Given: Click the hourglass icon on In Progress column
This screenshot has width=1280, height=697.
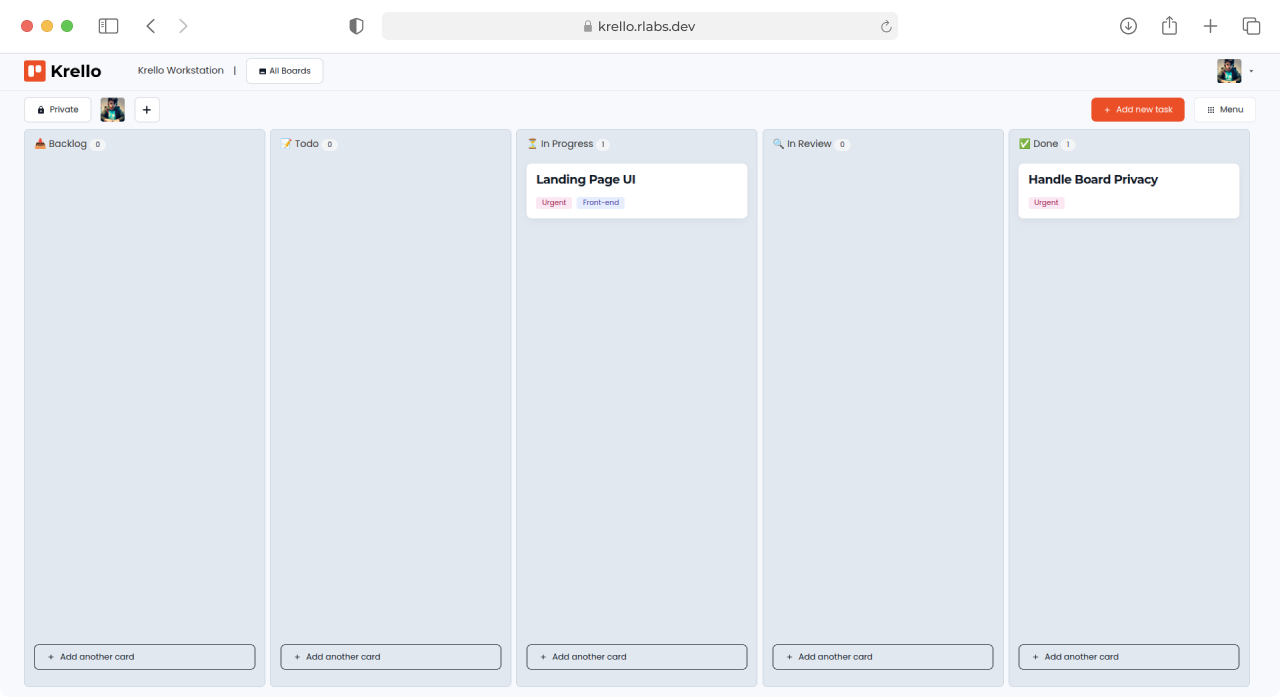Looking at the screenshot, I should 533,143.
